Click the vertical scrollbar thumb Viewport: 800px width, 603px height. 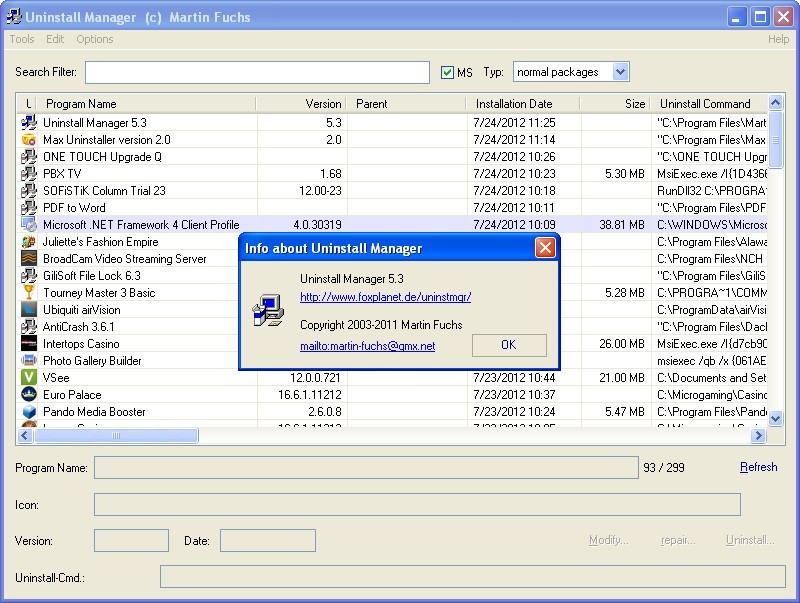coord(776,140)
